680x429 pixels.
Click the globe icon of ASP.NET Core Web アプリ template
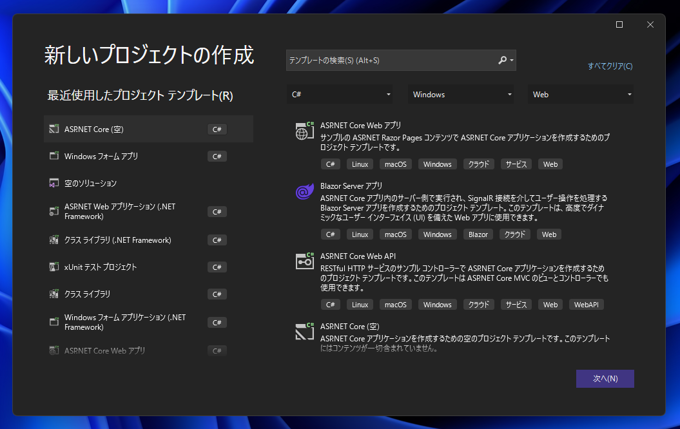tap(304, 131)
